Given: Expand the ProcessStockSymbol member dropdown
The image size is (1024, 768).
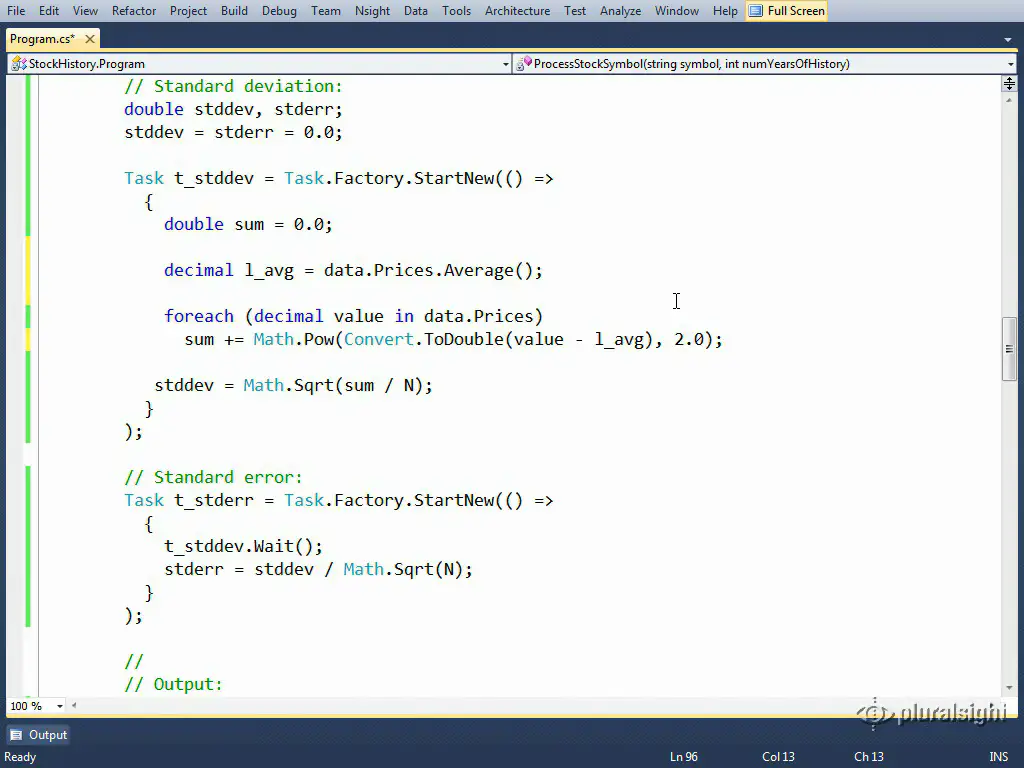Looking at the screenshot, I should click(1010, 64).
